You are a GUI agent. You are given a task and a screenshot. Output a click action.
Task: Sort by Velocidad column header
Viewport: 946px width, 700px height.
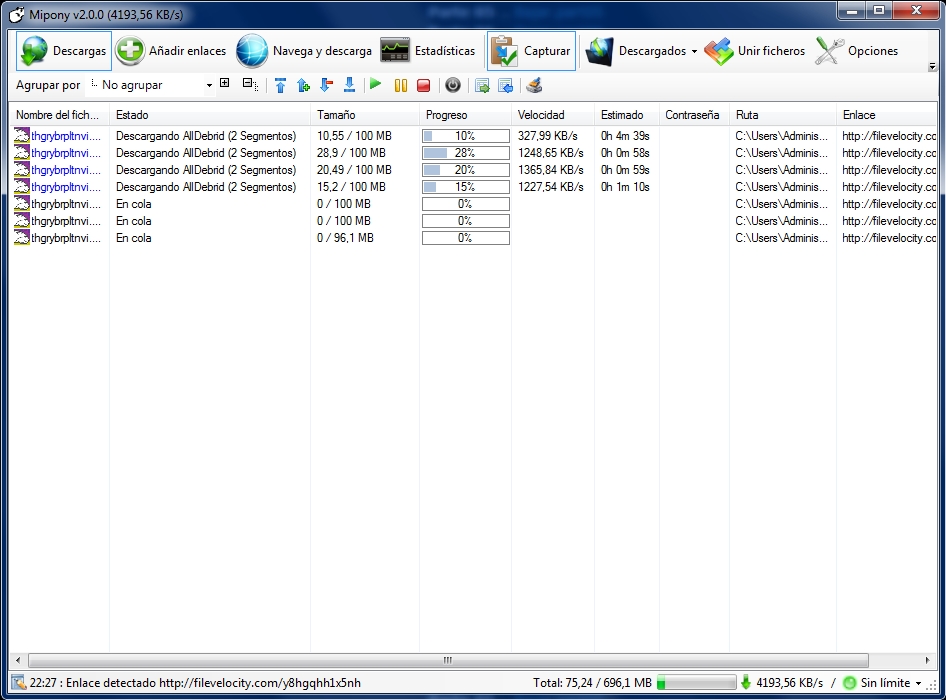(x=553, y=115)
